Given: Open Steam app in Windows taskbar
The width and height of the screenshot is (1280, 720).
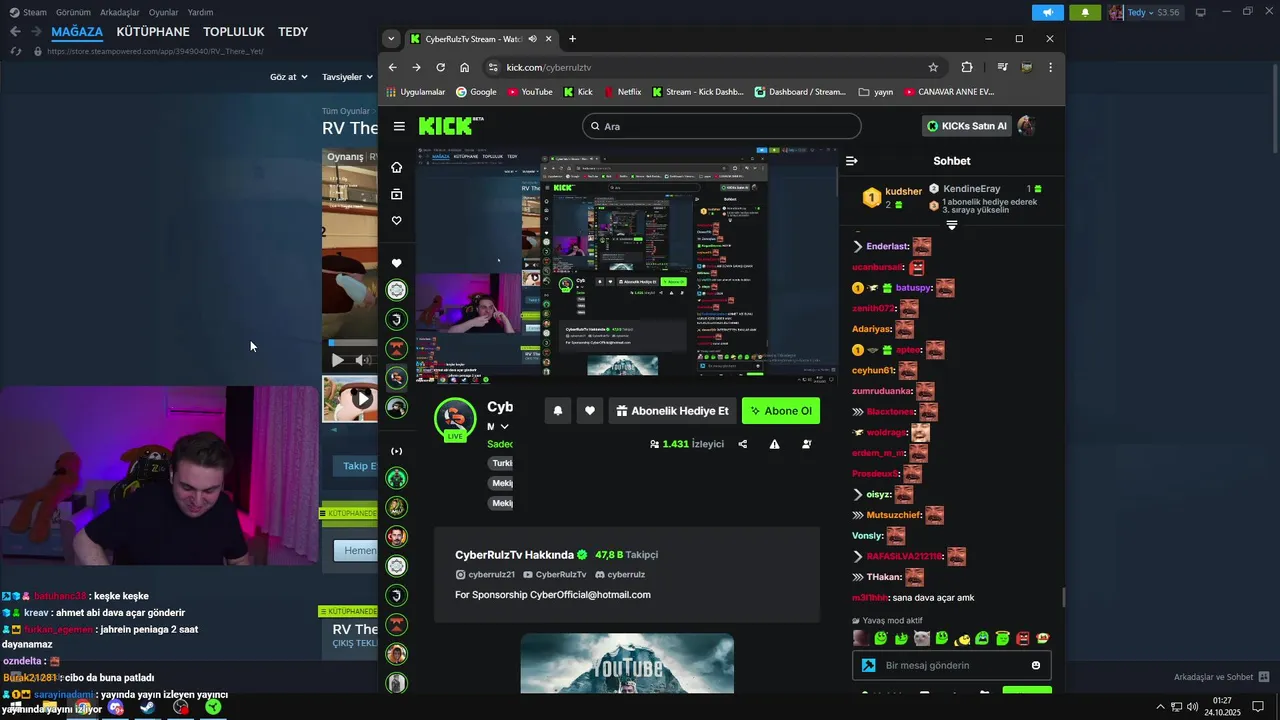Looking at the screenshot, I should coord(147,707).
